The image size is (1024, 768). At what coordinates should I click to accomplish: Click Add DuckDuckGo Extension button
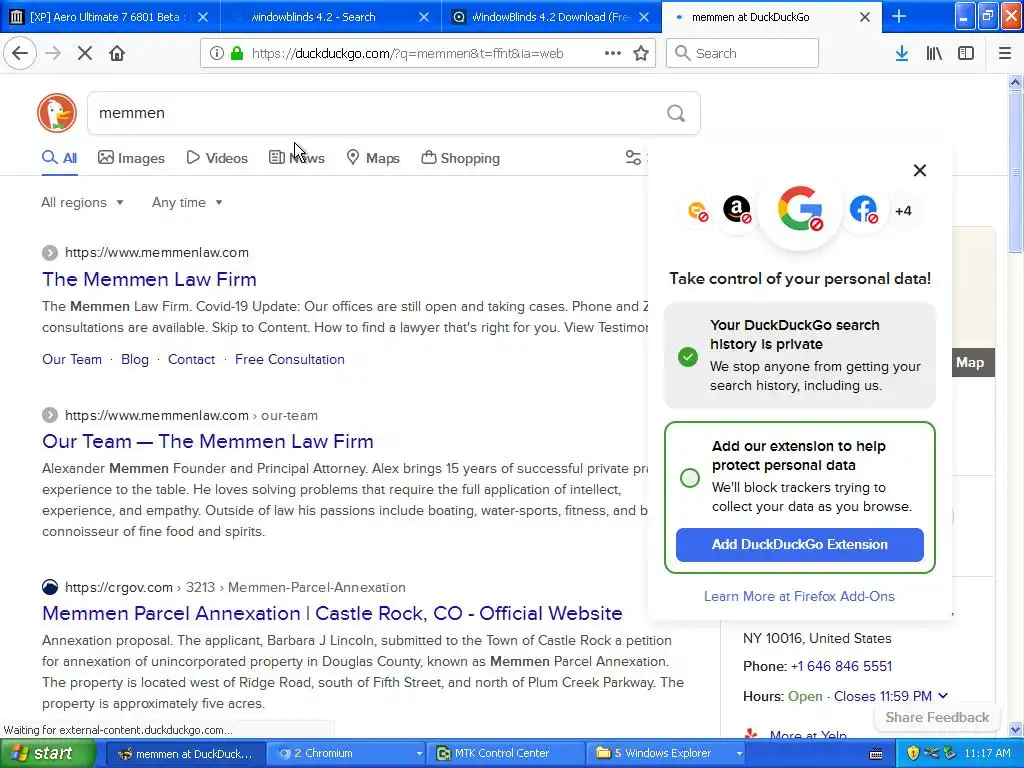[x=799, y=545]
